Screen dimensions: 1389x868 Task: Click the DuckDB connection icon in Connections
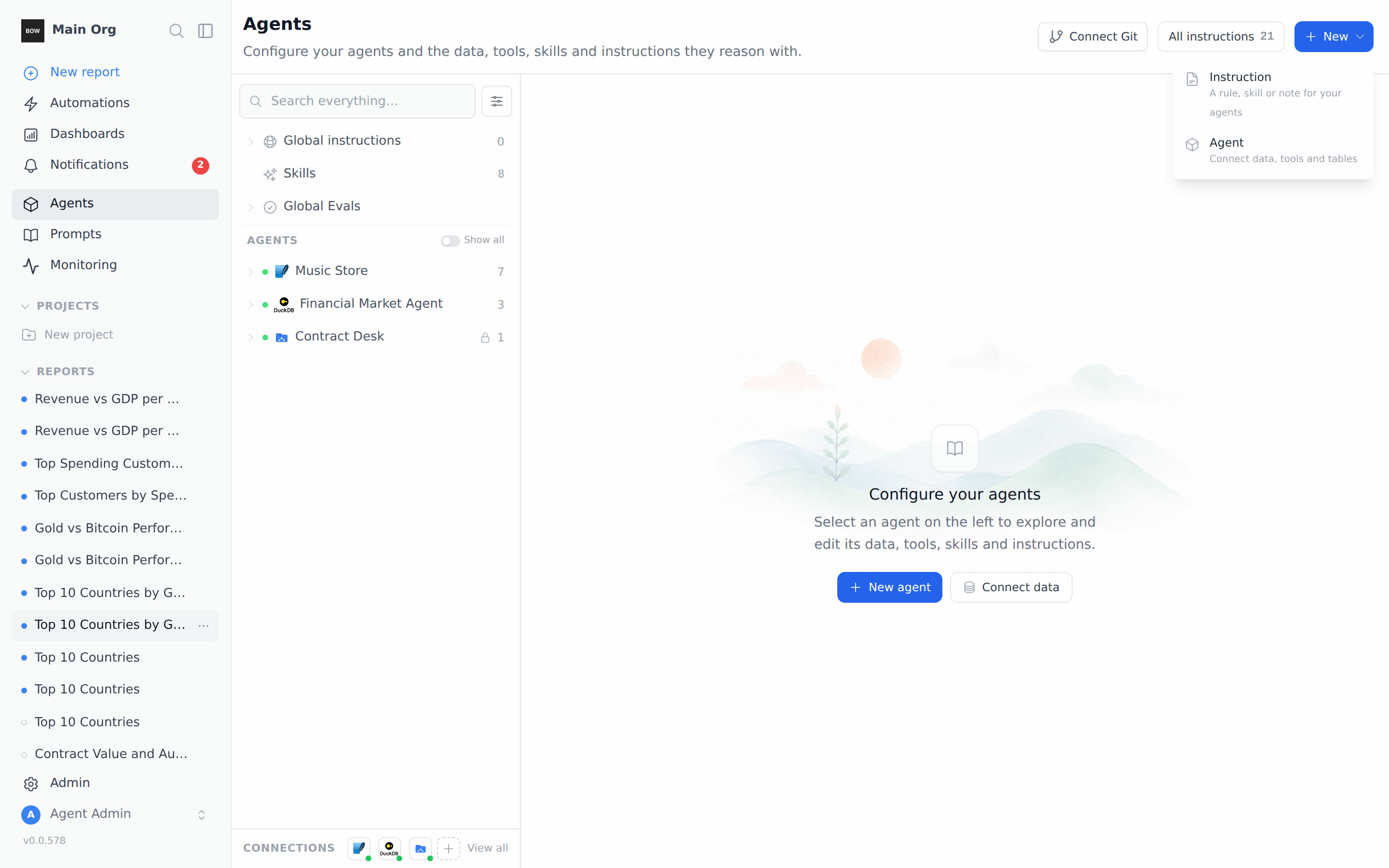[x=389, y=848]
